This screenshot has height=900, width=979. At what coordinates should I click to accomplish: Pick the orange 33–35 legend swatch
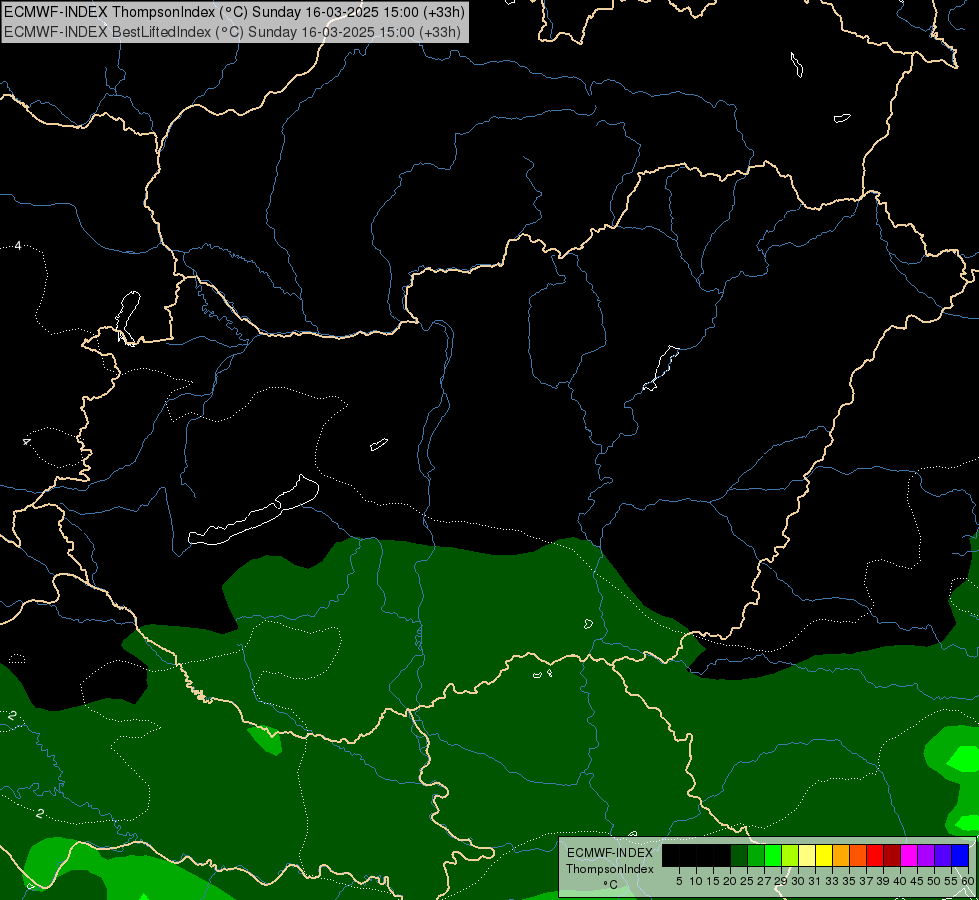point(841,855)
